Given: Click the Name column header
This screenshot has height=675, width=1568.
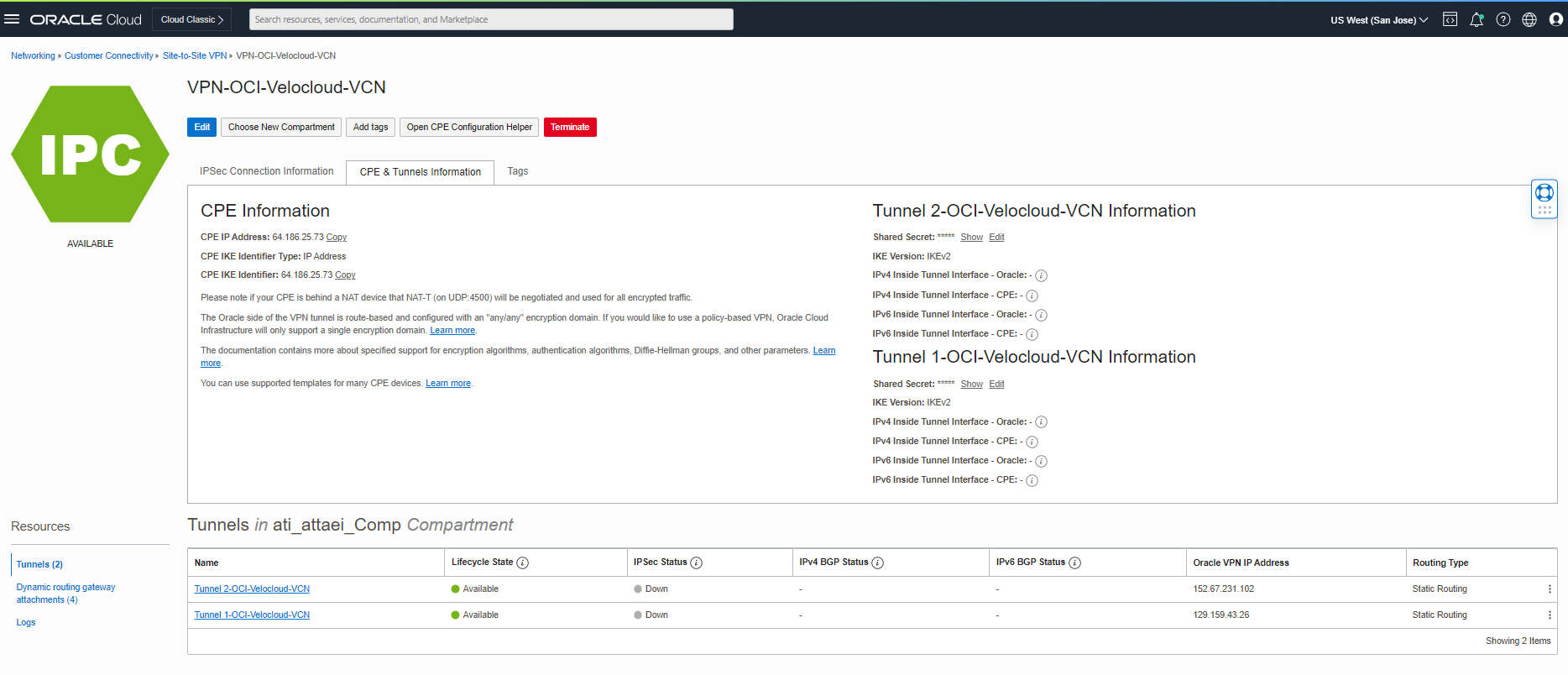Looking at the screenshot, I should coord(206,563).
